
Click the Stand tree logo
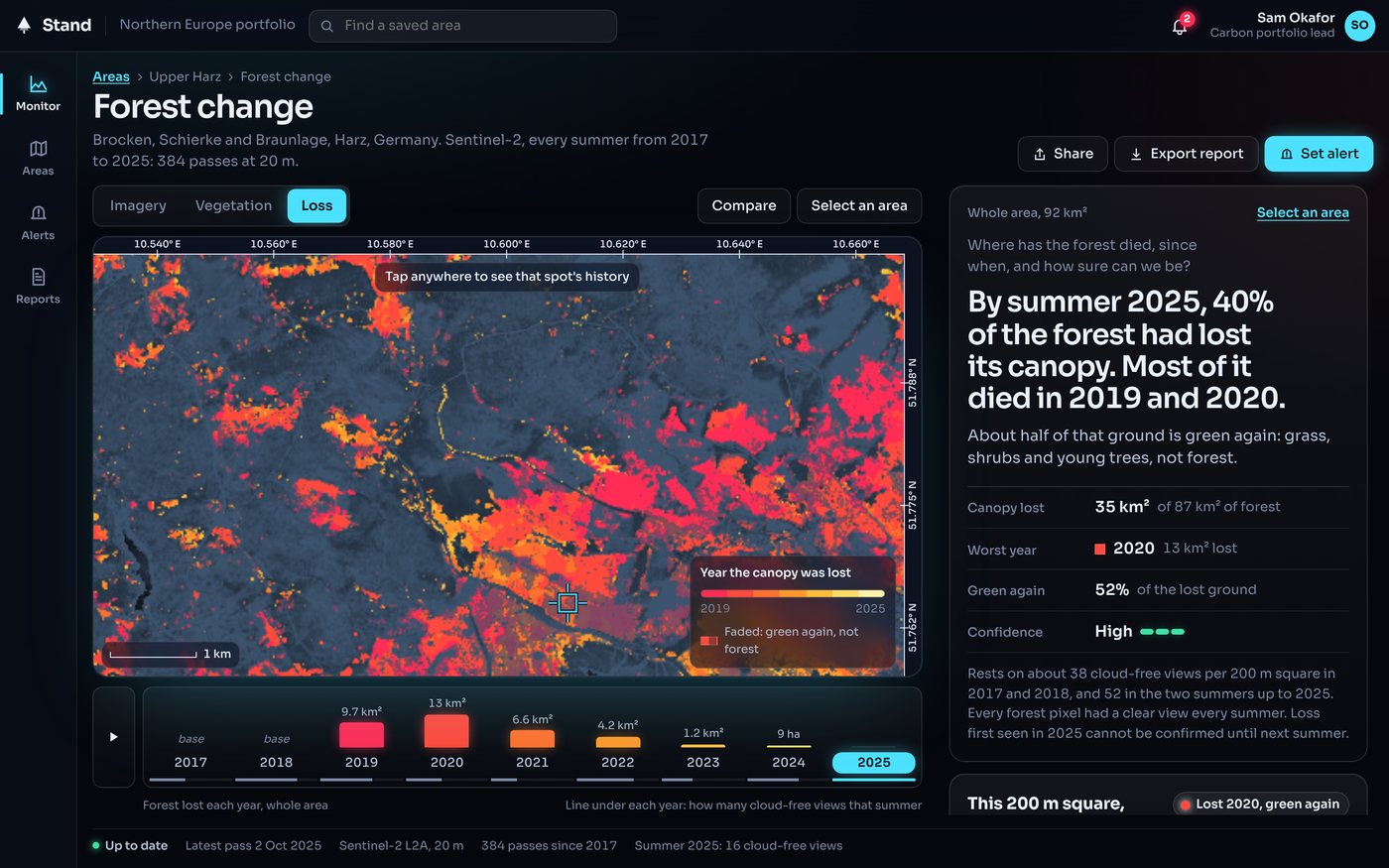(24, 25)
